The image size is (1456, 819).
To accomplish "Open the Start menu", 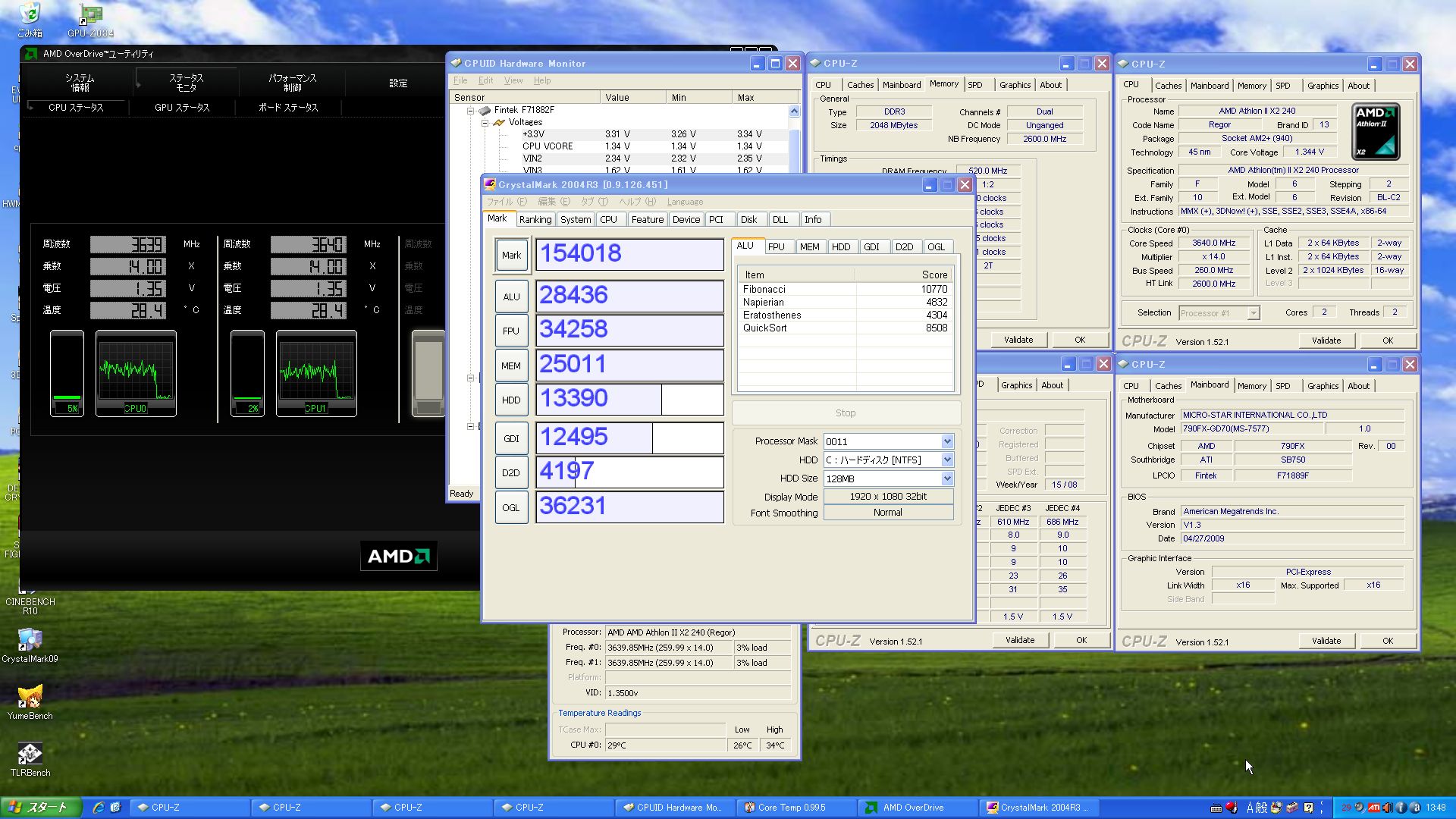I will tap(40, 808).
